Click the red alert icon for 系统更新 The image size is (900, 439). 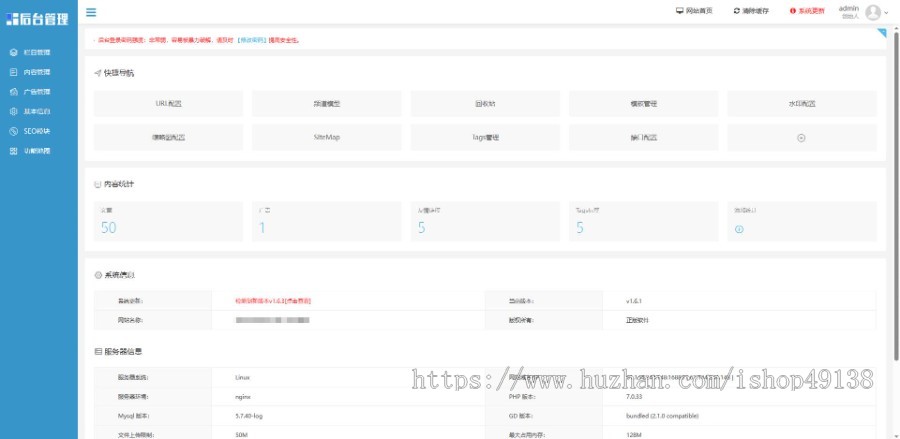(793, 11)
